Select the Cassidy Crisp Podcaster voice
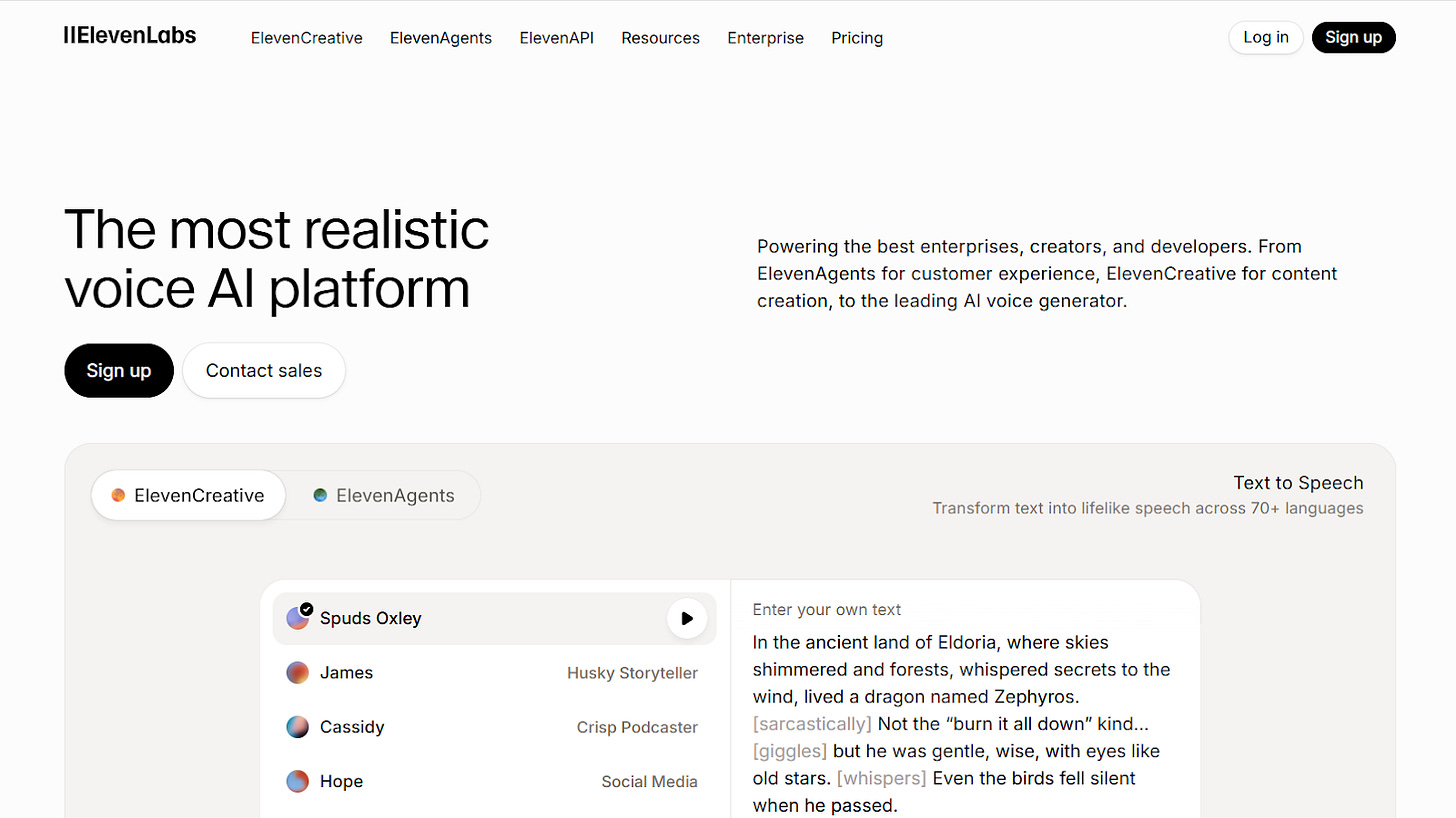 point(495,727)
